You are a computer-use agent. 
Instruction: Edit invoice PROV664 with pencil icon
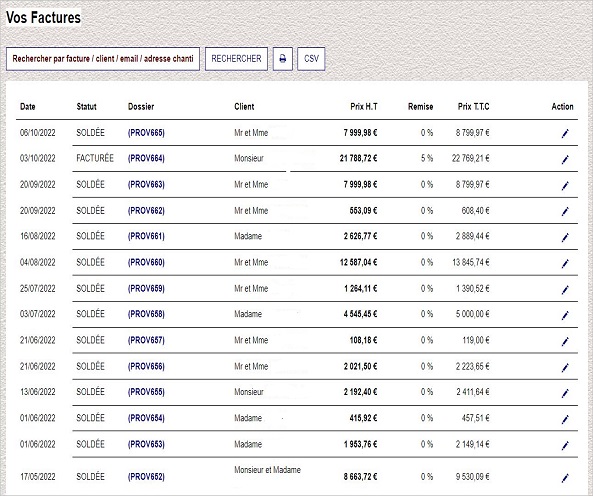click(x=565, y=160)
